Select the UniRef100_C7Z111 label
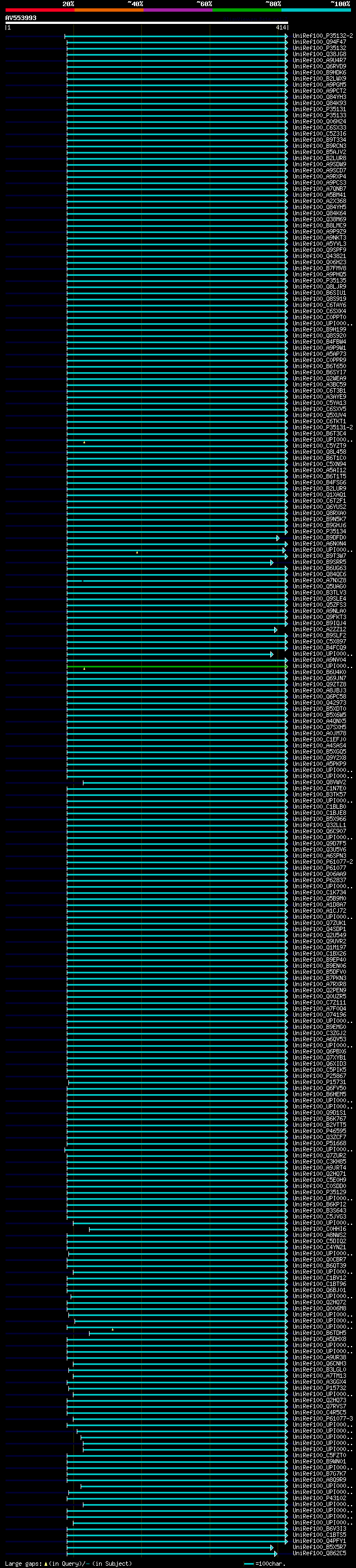This screenshot has width=356, height=1568. (319, 1002)
